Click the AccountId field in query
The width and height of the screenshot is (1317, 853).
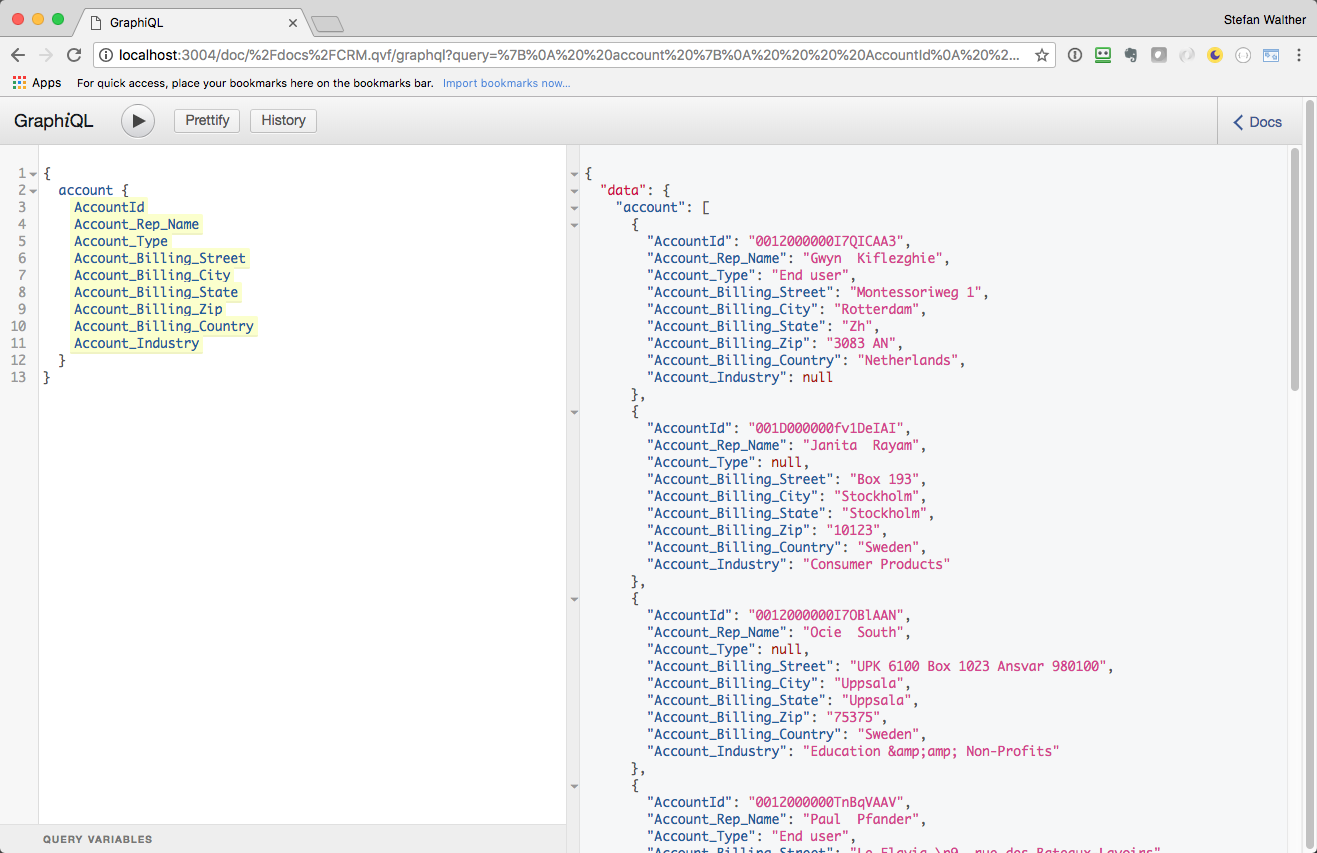(109, 207)
